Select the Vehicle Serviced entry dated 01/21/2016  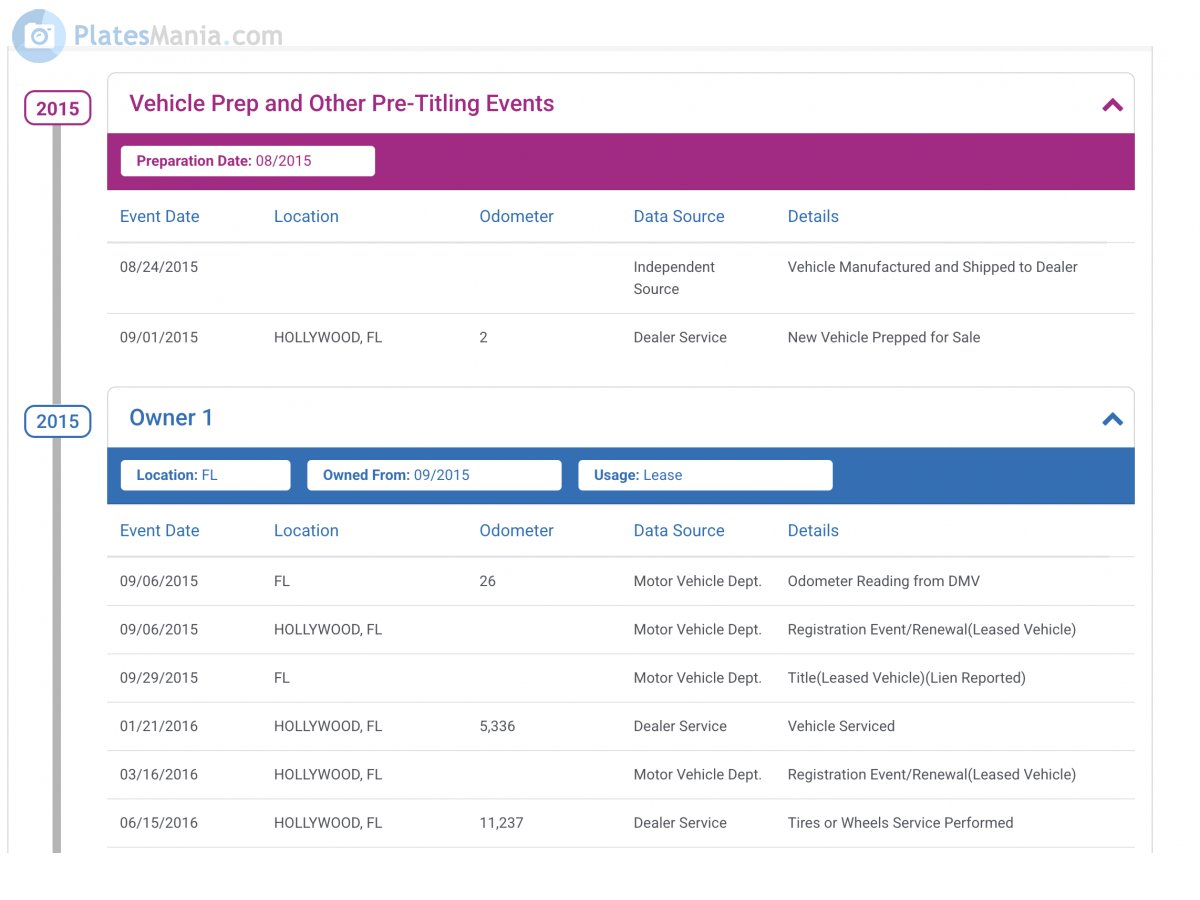click(x=841, y=726)
